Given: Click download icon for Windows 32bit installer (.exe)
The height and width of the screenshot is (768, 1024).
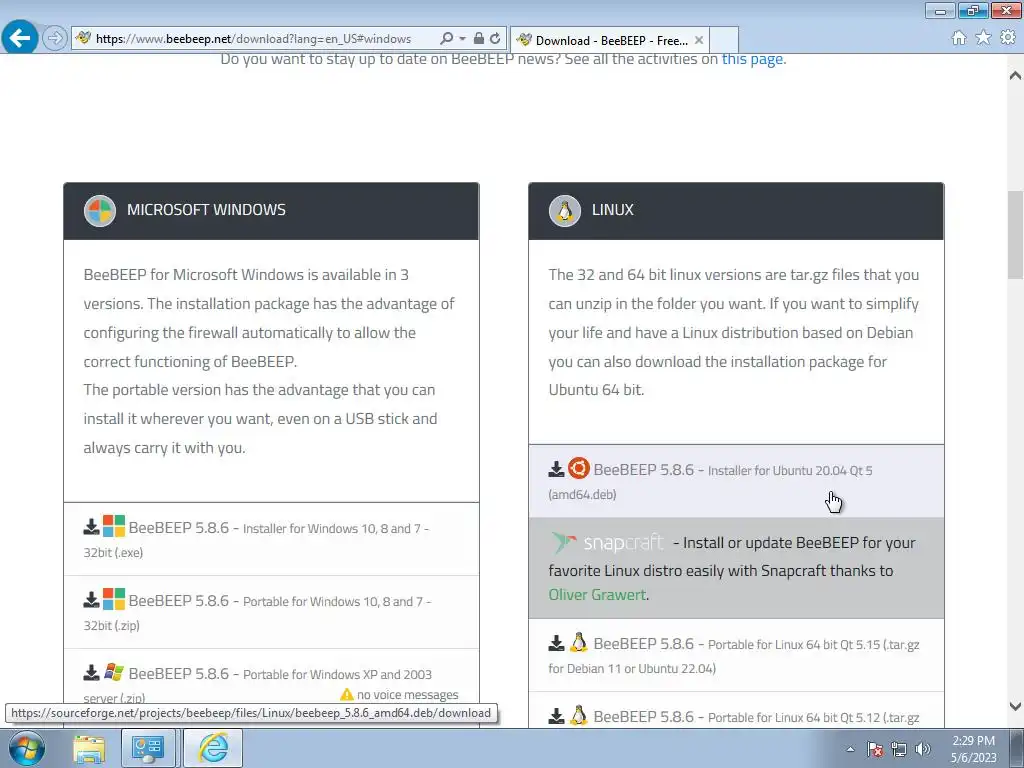Looking at the screenshot, I should click(91, 526).
